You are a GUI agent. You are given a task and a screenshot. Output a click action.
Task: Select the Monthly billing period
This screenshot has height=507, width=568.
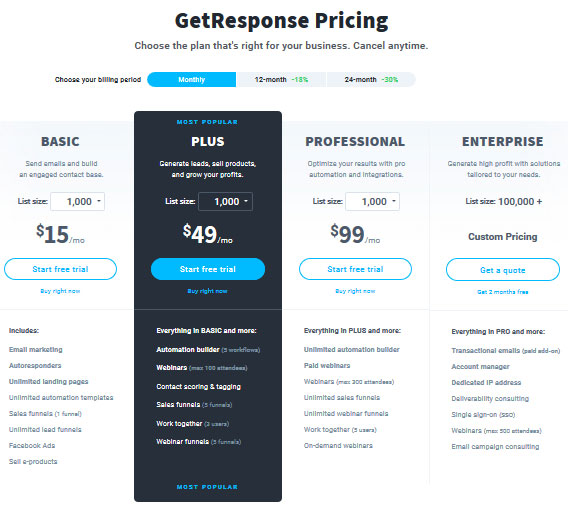pos(191,80)
